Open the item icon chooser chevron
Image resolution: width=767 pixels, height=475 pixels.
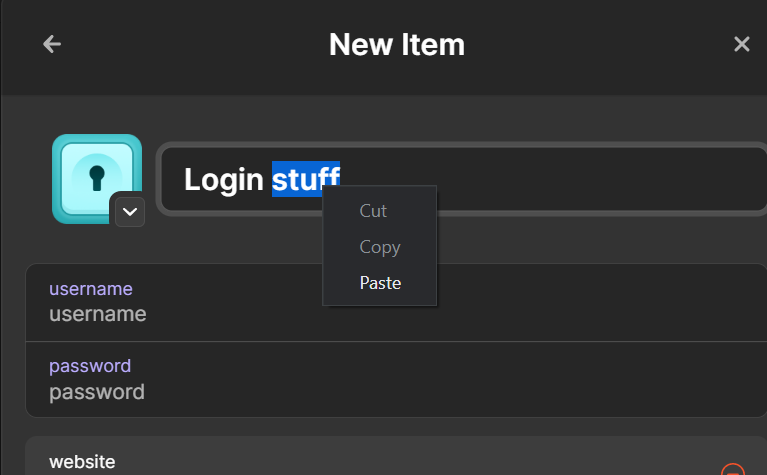[130, 211]
